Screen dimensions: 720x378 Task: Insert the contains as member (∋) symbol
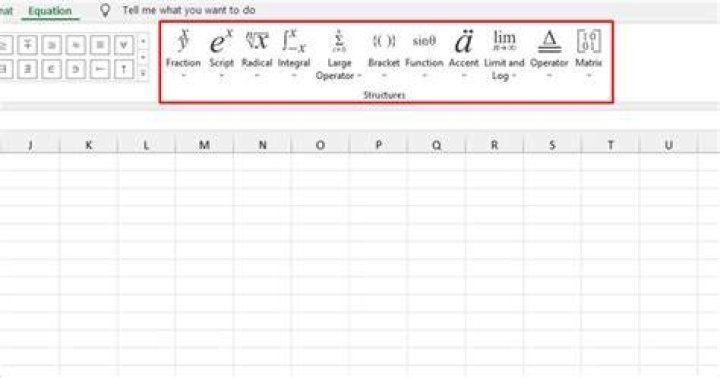tap(76, 69)
